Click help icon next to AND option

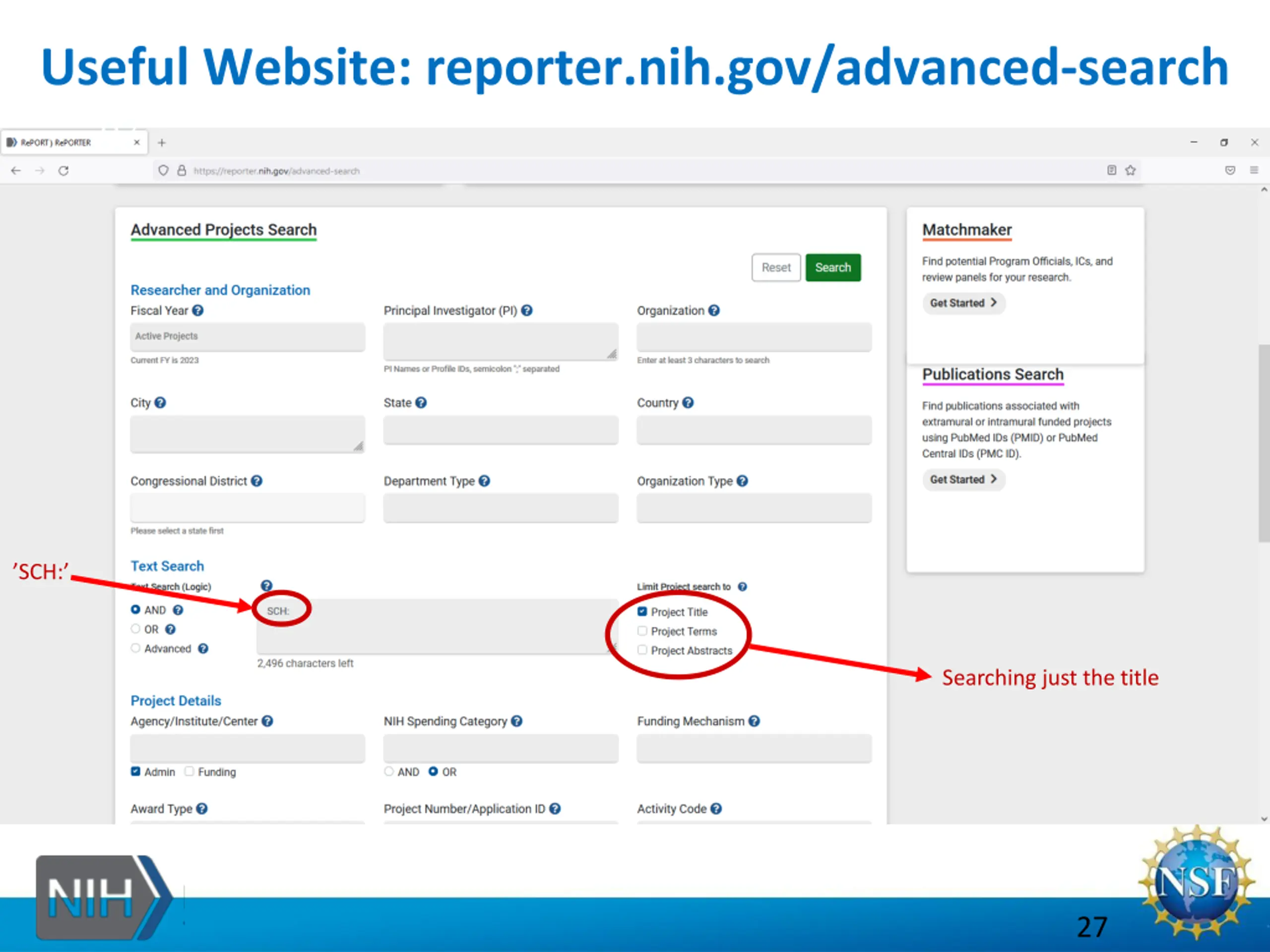[178, 610]
